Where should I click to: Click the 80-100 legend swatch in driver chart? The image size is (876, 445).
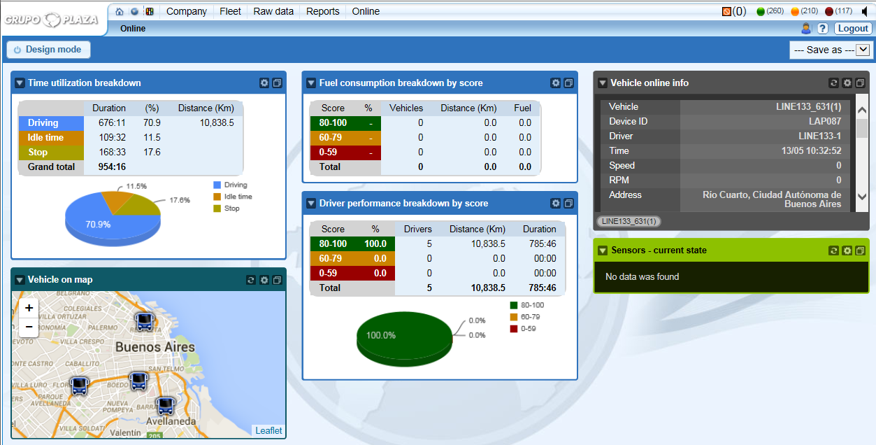pos(513,305)
